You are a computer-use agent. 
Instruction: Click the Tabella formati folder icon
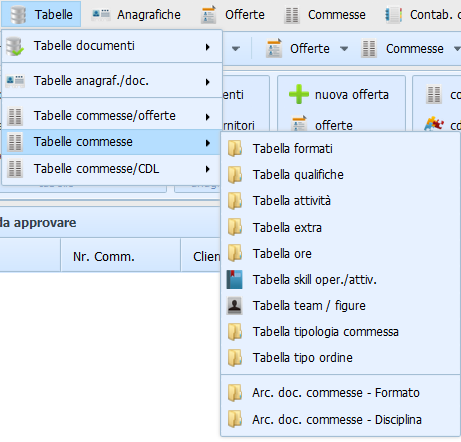(235, 149)
